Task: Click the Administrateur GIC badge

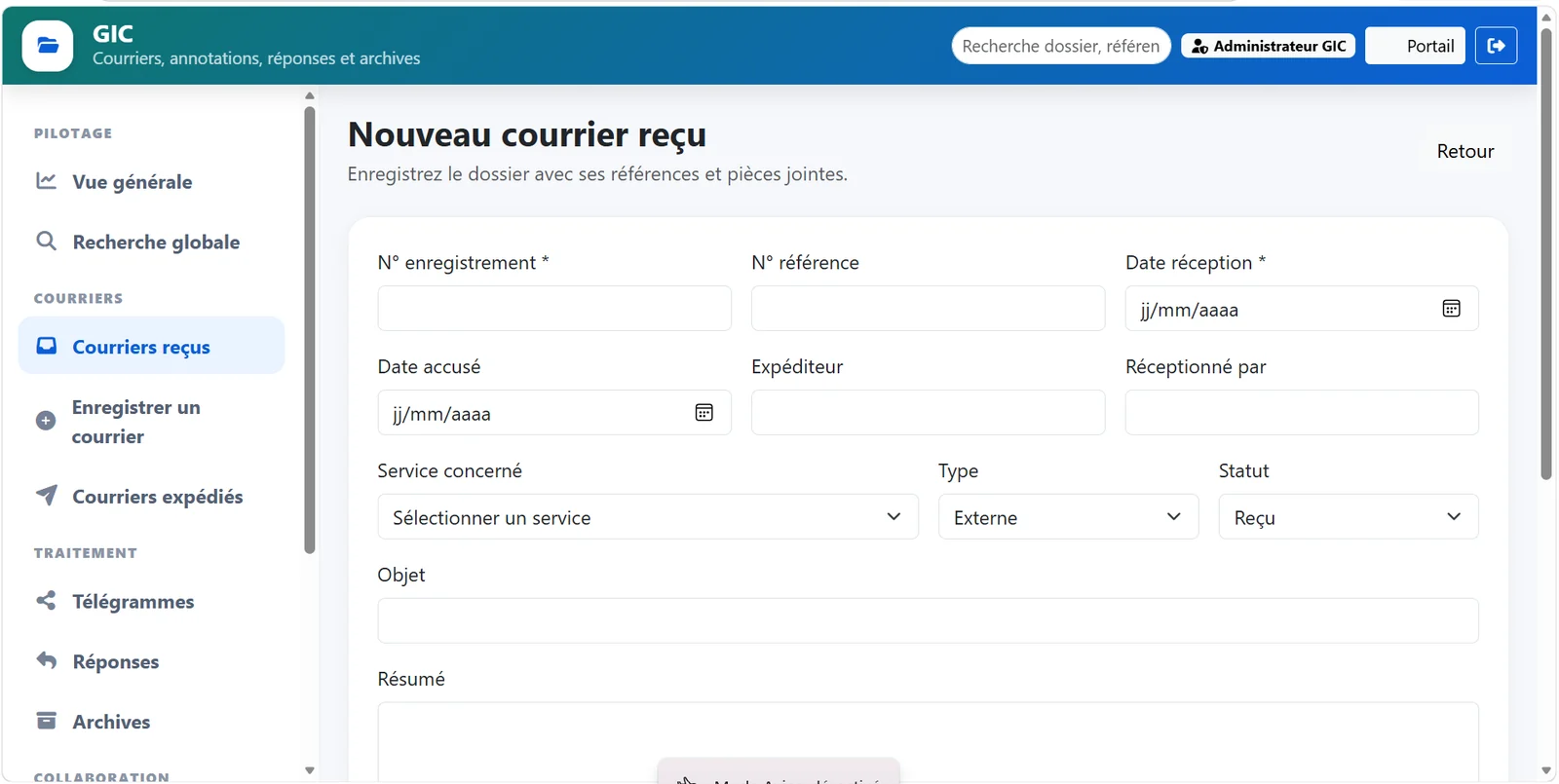Action: pyautogui.click(x=1268, y=46)
